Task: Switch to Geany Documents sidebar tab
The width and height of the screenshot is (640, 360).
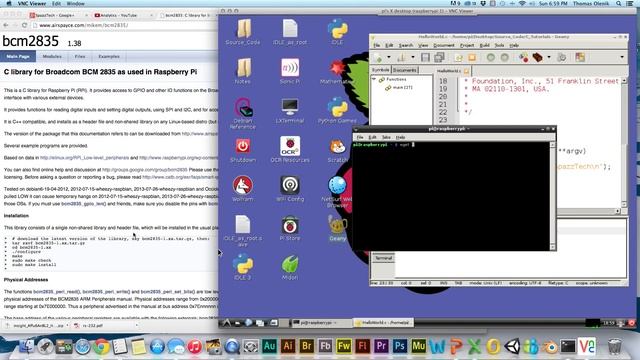Action: pyautogui.click(x=404, y=70)
